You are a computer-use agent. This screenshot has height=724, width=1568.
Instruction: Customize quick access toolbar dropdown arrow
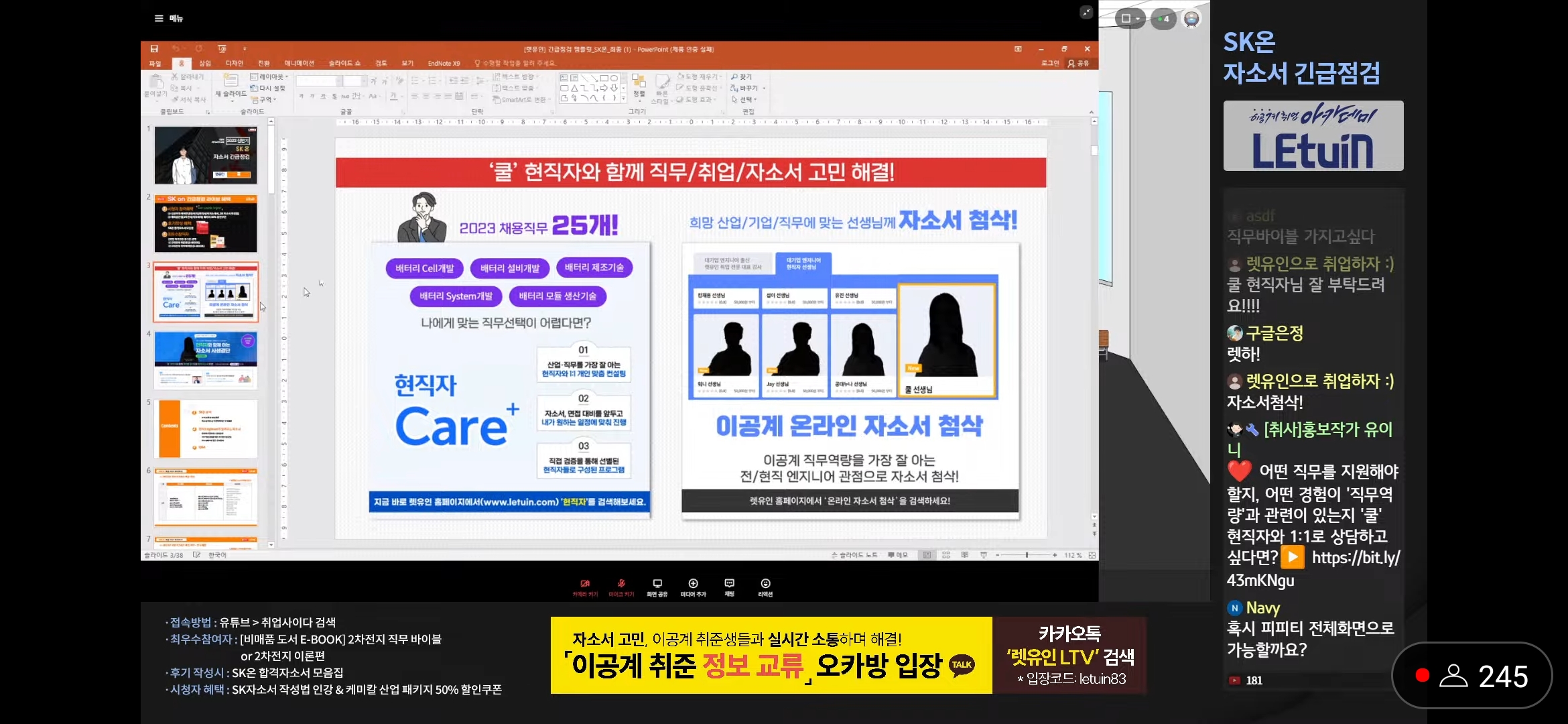(245, 49)
